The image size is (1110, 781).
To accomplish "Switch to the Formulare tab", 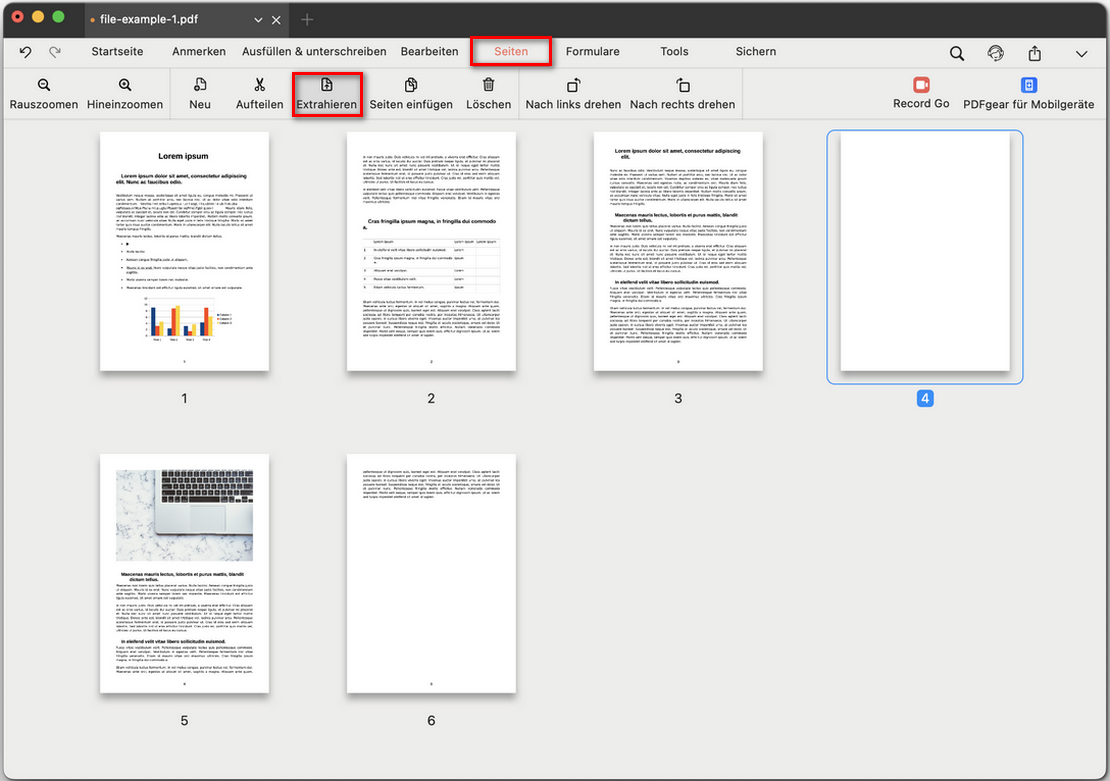I will pos(592,52).
